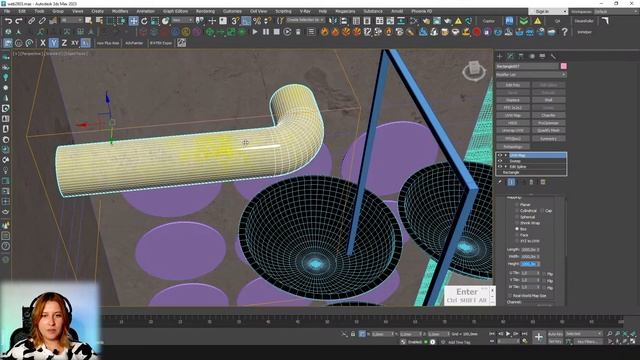Activate the Select and Scale tool
This screenshot has height=360, width=640.
155,21
